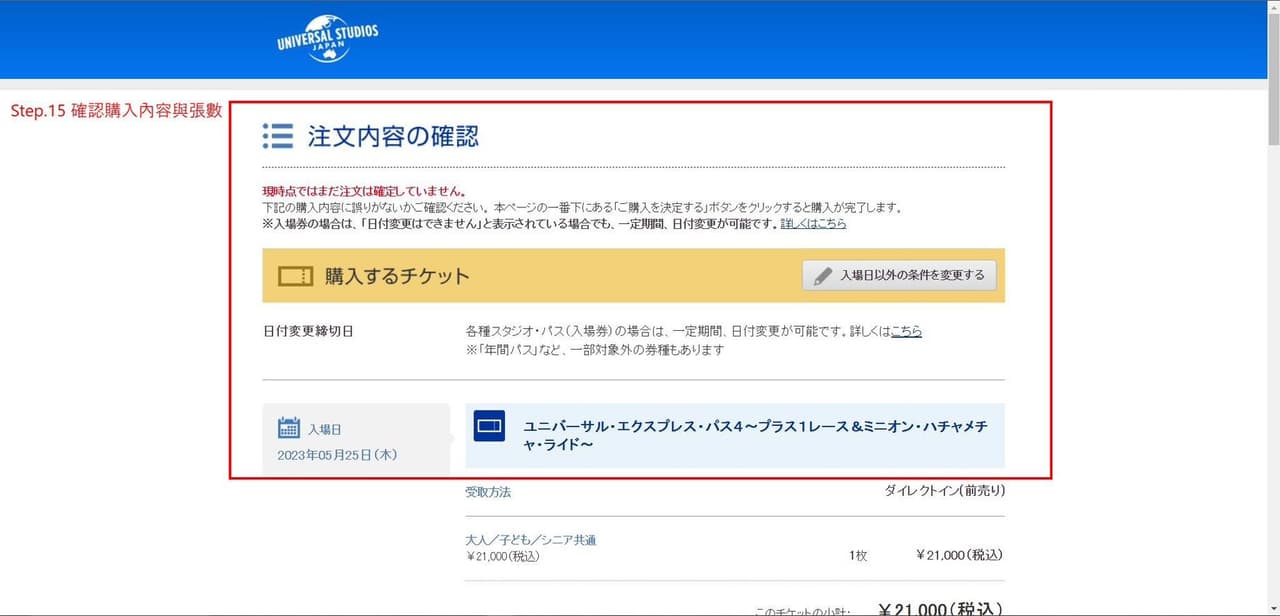Open the 詳しくはこちら link in the notice

[813, 223]
